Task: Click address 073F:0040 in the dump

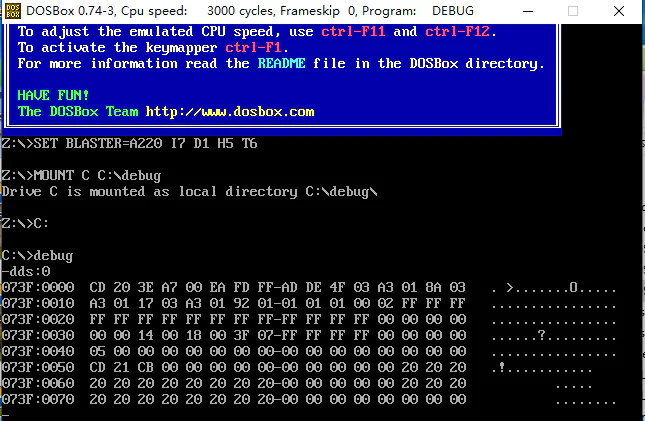Action: [x=38, y=351]
